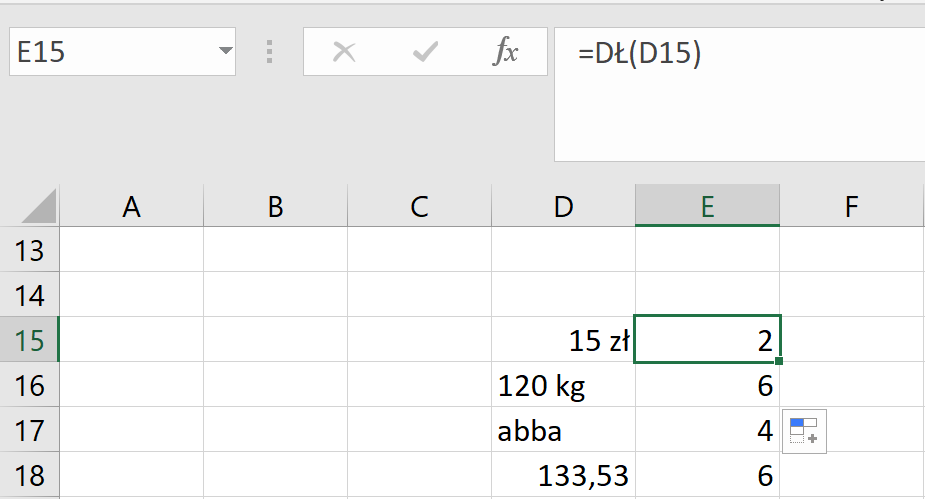This screenshot has height=499, width=925.
Task: Click cell containing 120 kg
Action: [564, 386]
